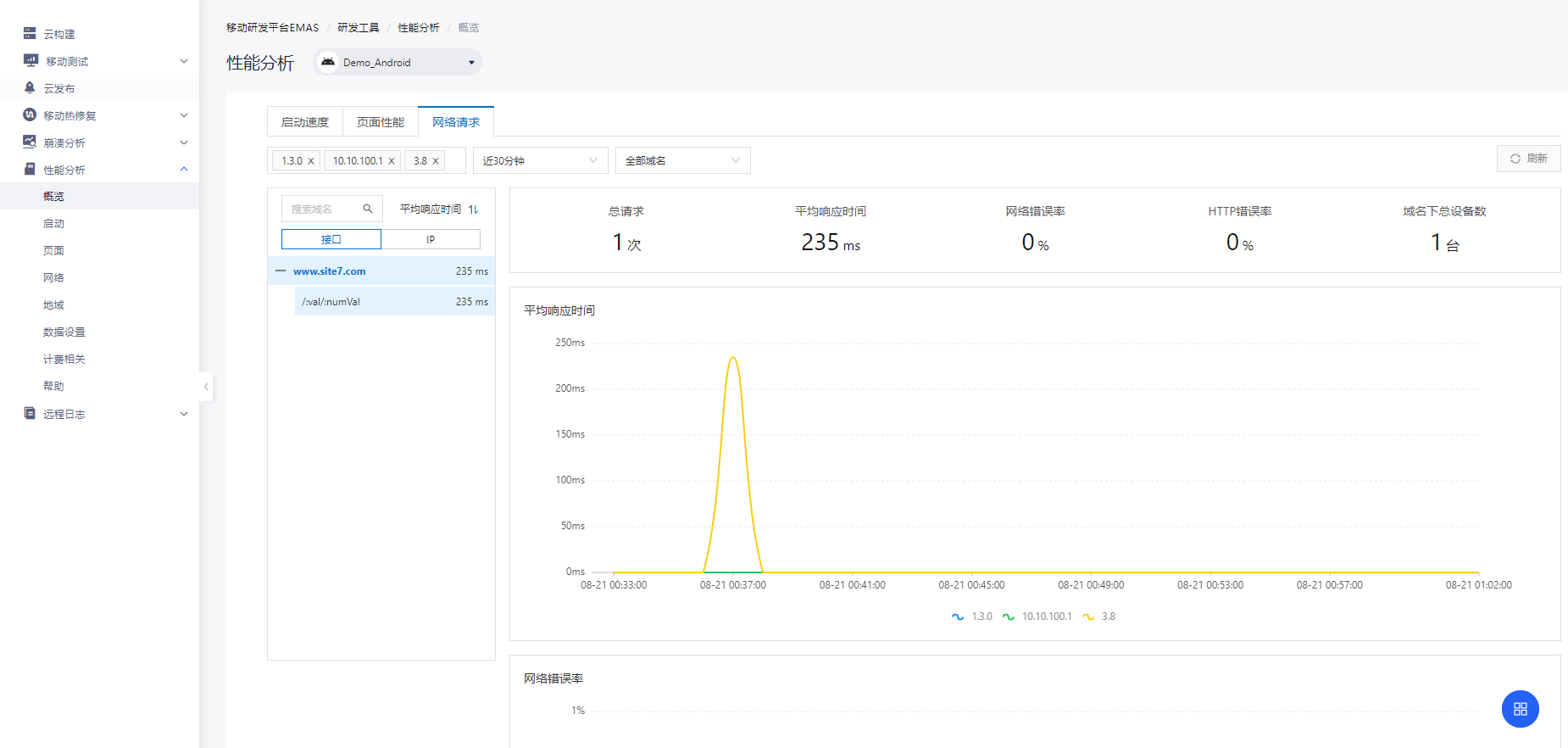Collapse the 性能分析 menu chevron

pyautogui.click(x=184, y=170)
